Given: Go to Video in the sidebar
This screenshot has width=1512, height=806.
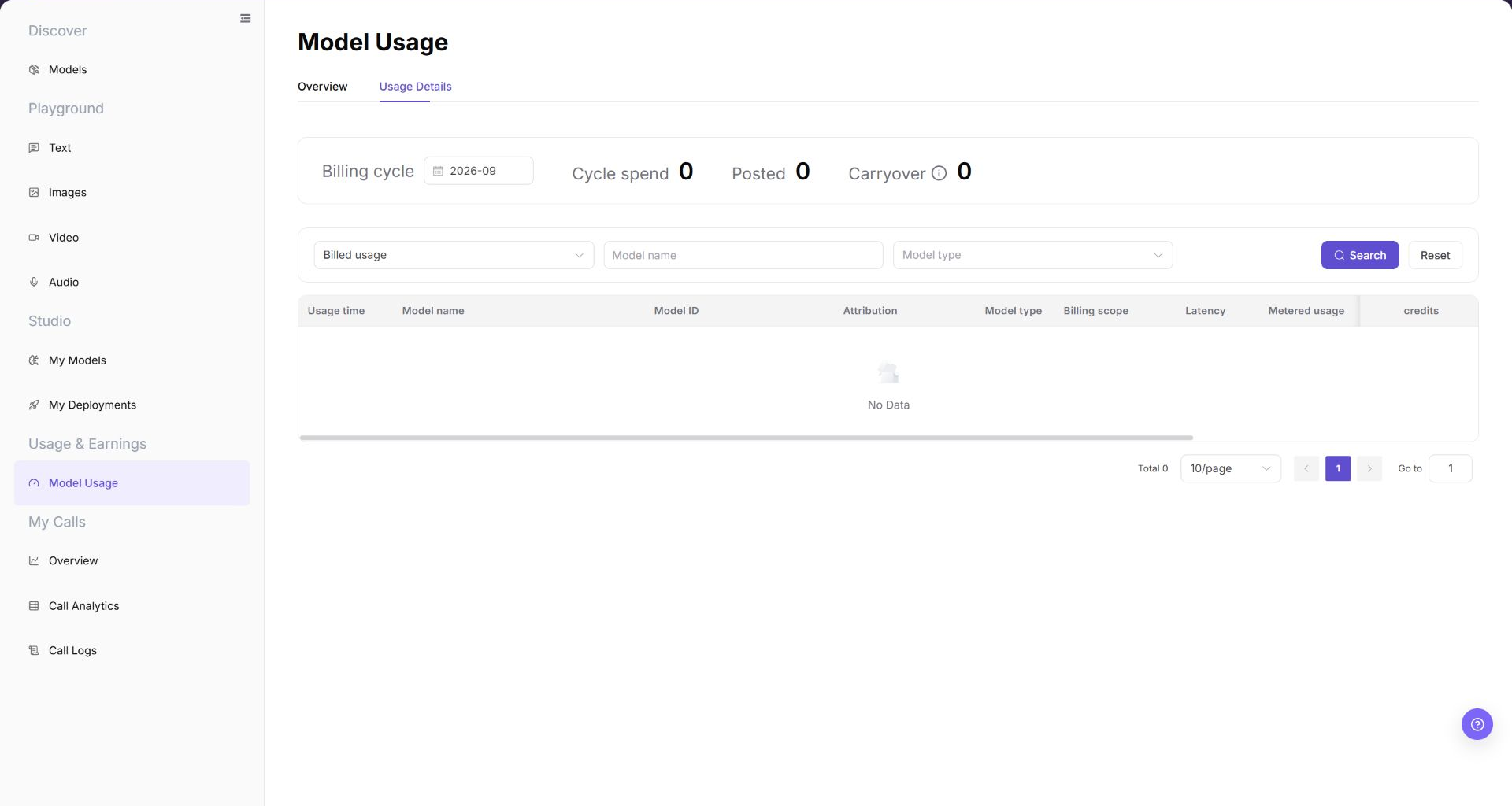Looking at the screenshot, I should coord(132,237).
